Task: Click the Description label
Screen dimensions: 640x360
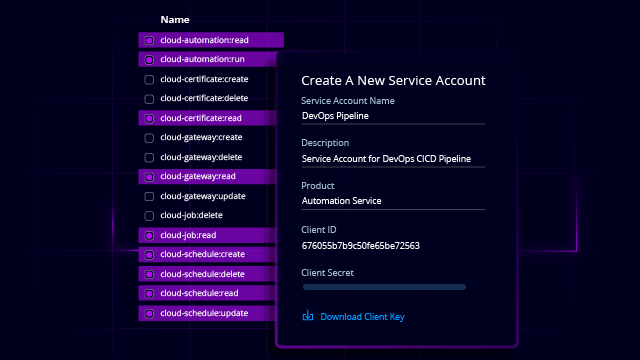Action: 325,143
